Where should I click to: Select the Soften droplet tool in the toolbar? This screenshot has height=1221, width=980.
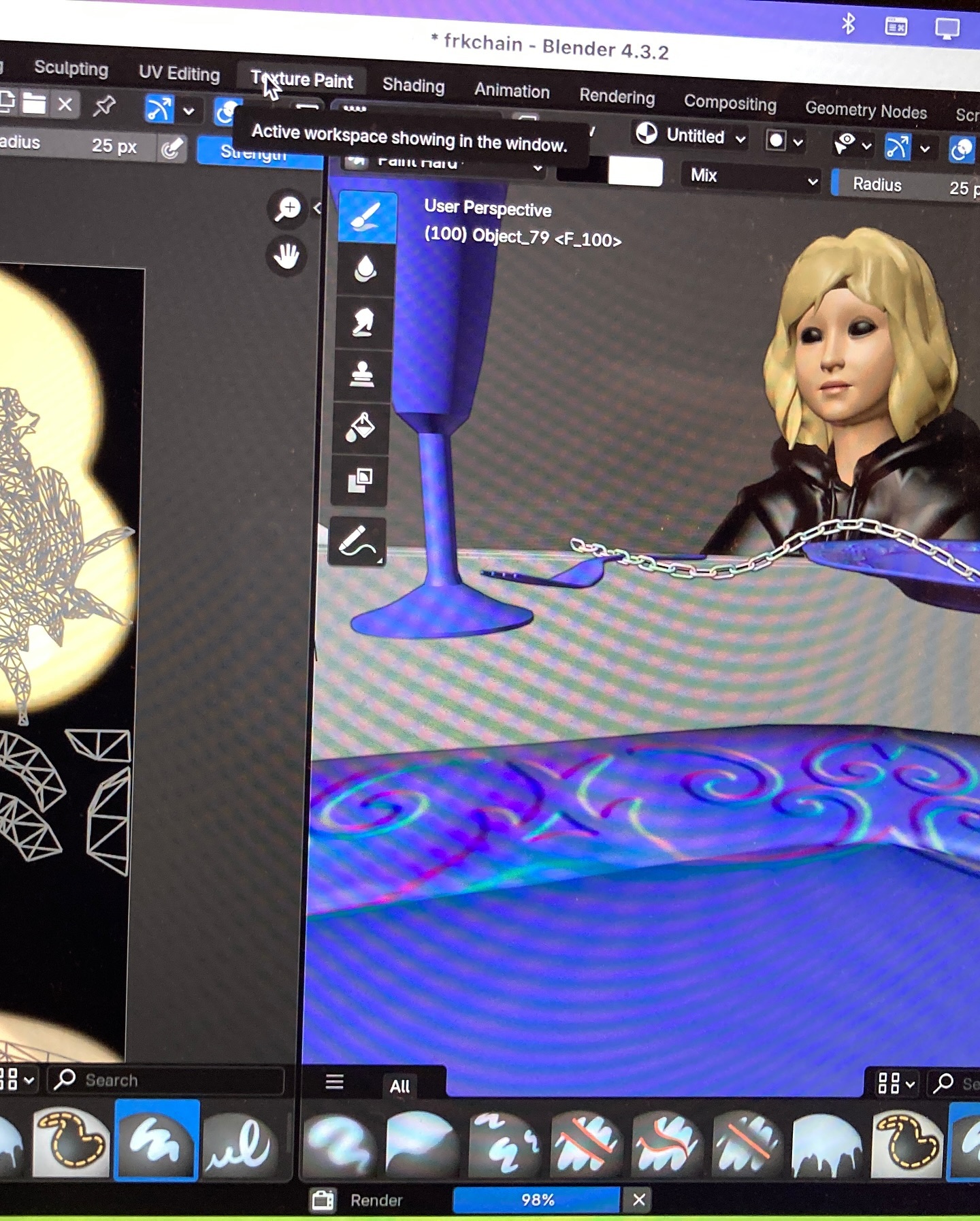coord(365,269)
